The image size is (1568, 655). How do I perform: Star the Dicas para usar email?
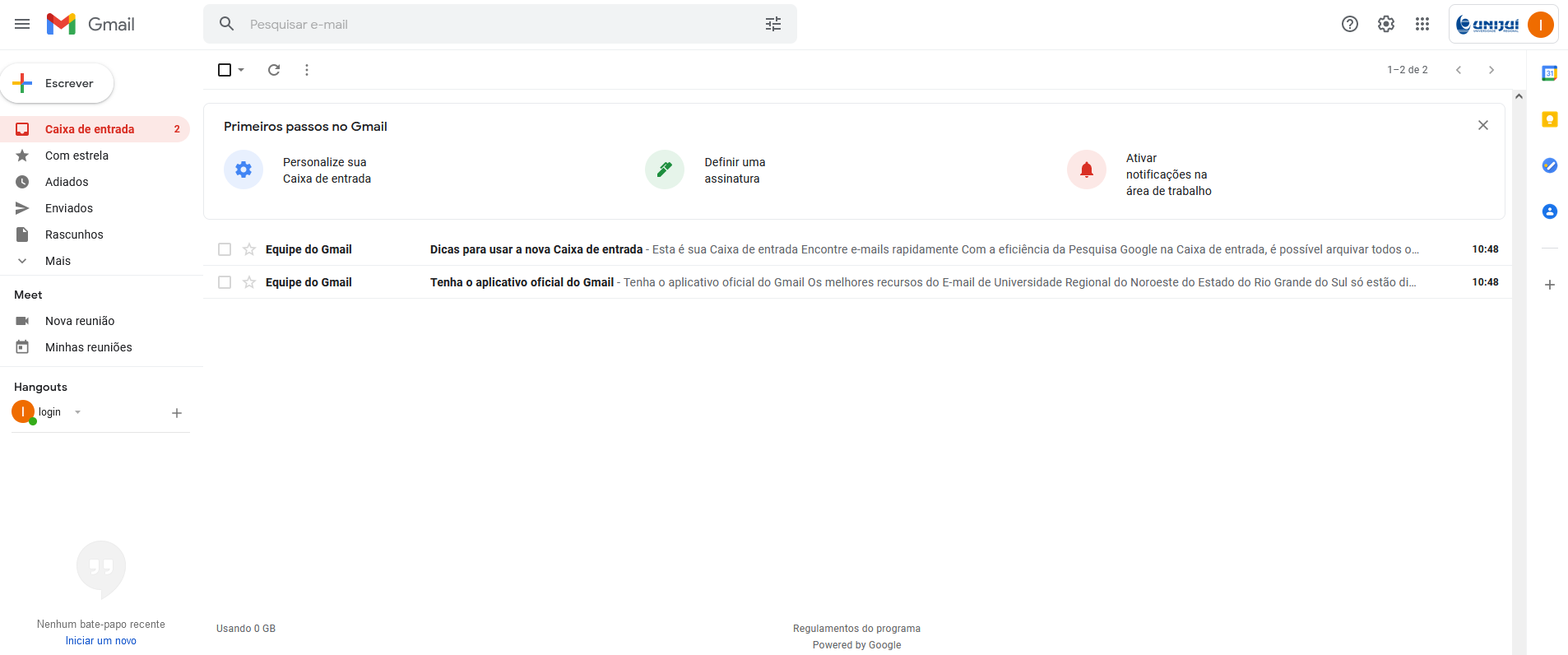click(249, 249)
